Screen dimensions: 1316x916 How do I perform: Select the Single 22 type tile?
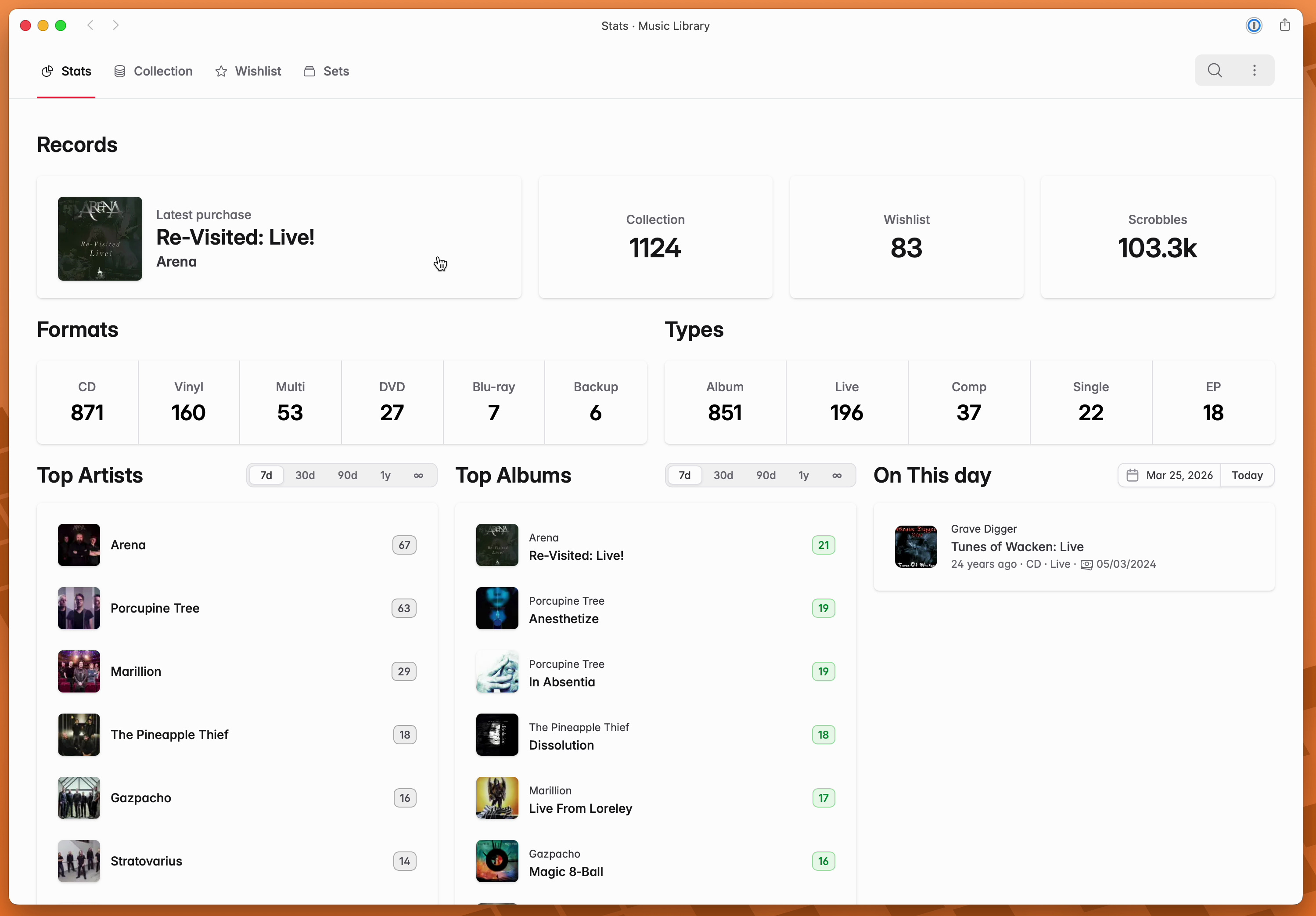click(1091, 402)
